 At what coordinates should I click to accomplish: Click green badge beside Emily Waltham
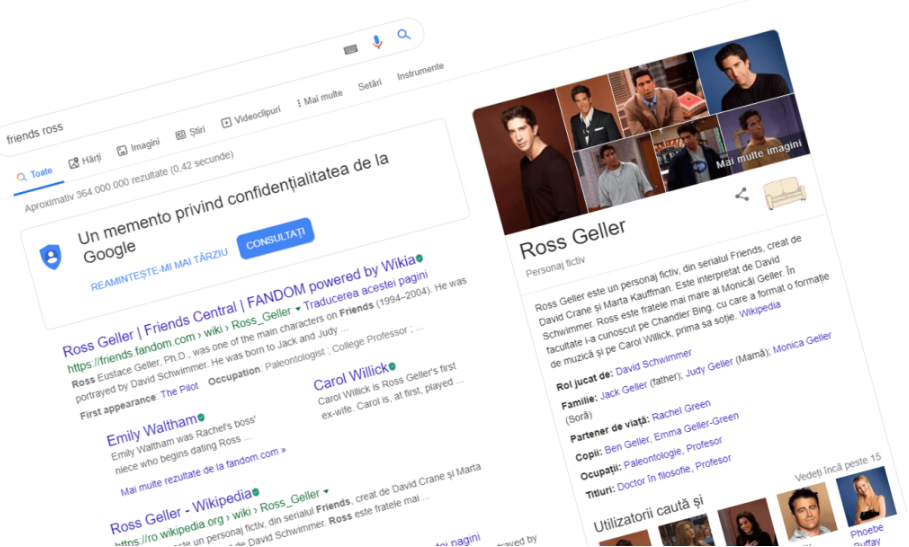(x=202, y=416)
